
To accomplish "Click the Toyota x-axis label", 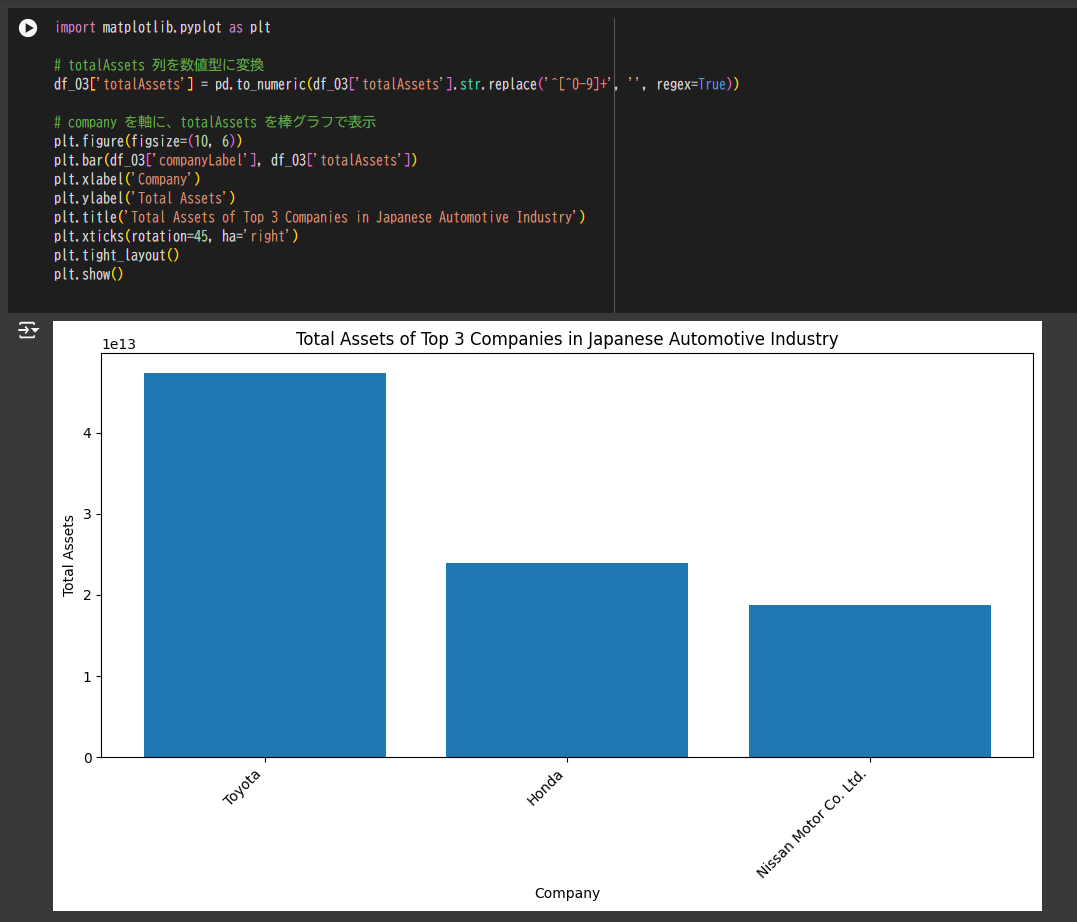I will [242, 787].
